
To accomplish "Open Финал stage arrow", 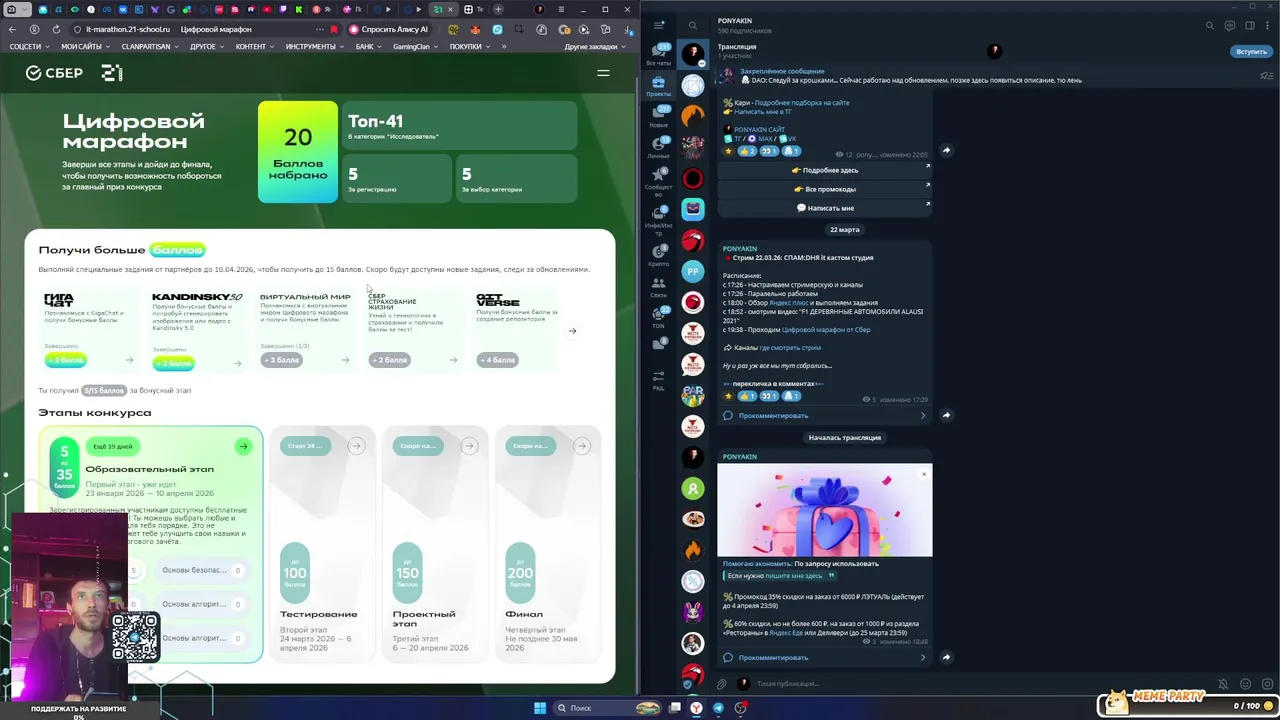I will pos(581,446).
